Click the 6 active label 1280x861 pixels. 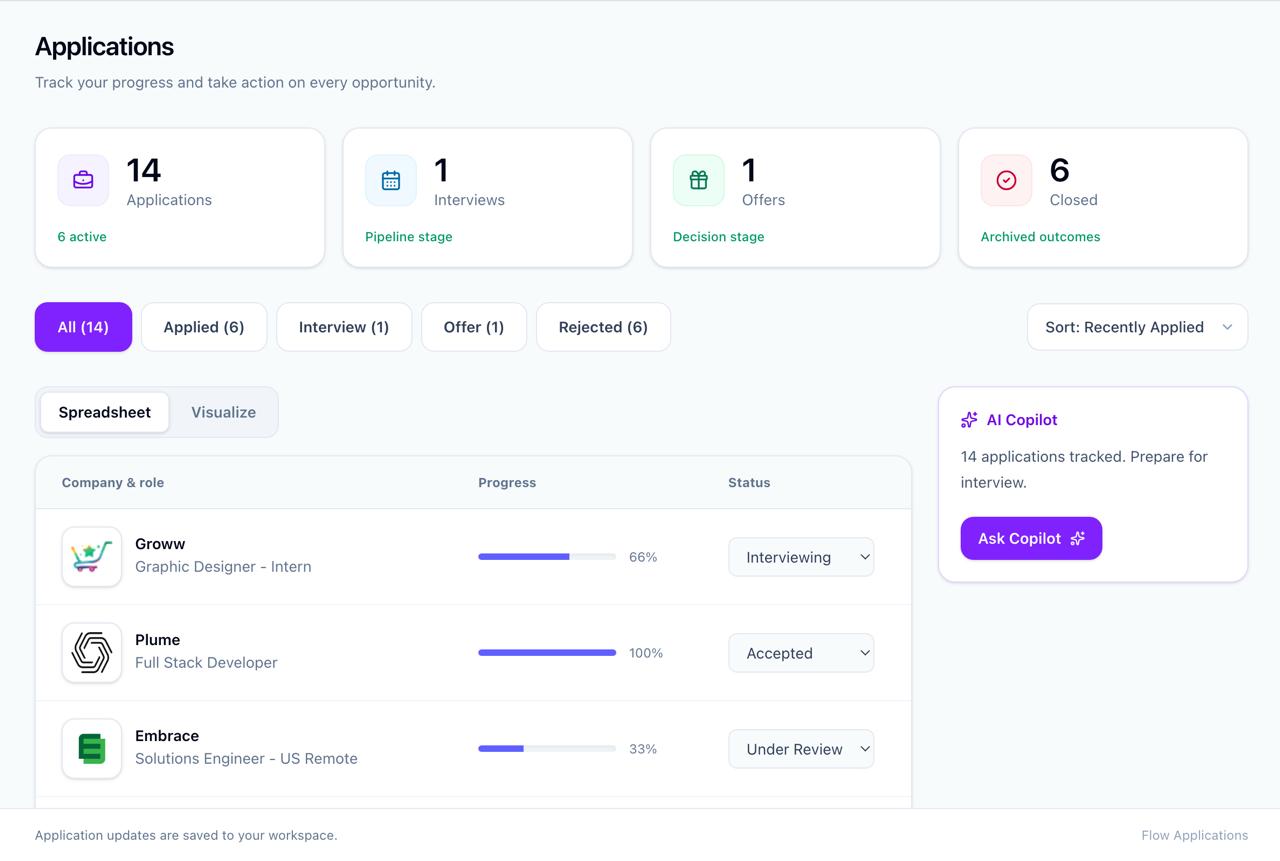pyautogui.click(x=82, y=237)
